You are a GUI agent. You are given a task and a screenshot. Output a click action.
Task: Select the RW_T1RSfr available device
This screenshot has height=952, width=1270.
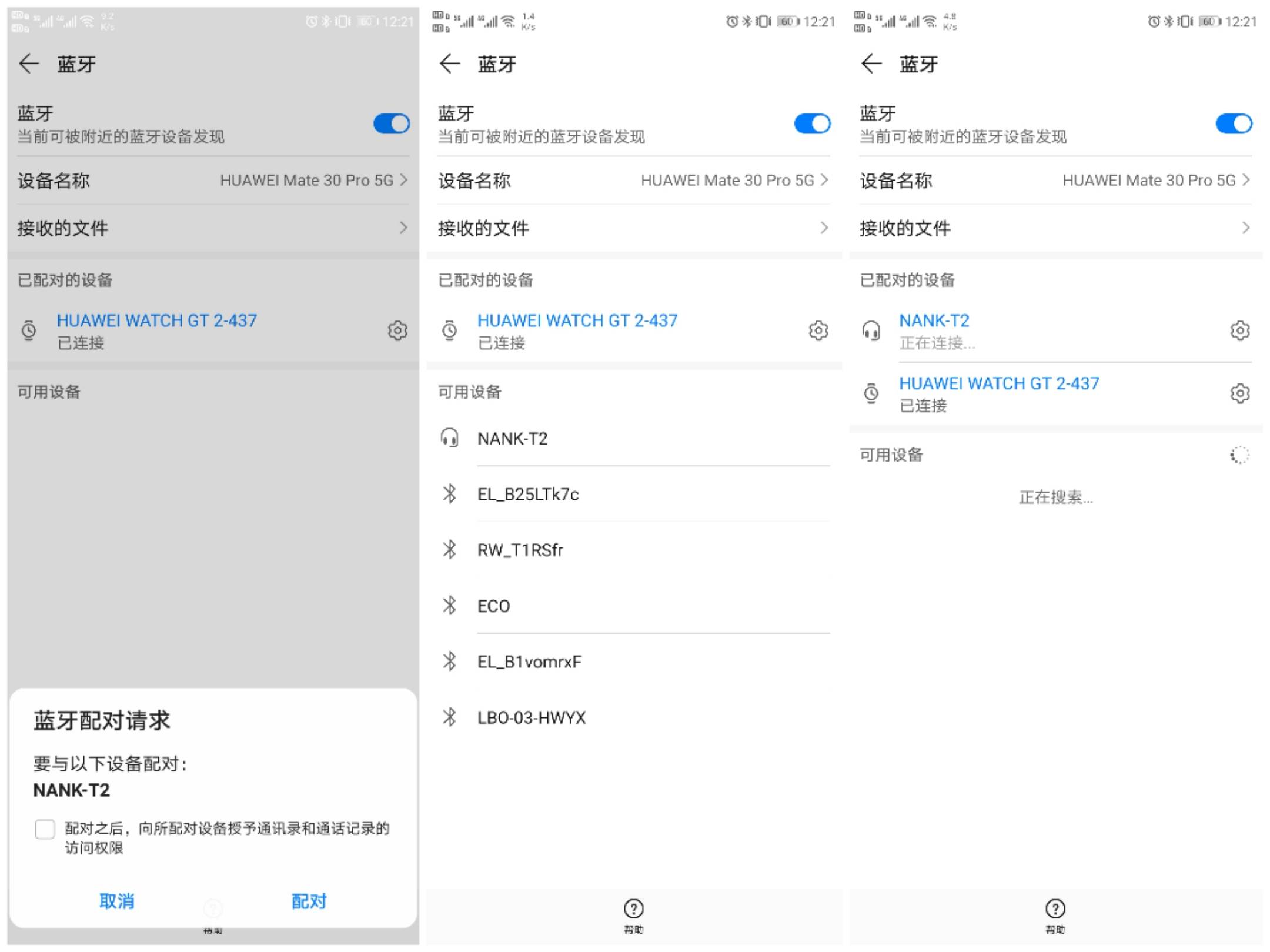[x=520, y=549]
